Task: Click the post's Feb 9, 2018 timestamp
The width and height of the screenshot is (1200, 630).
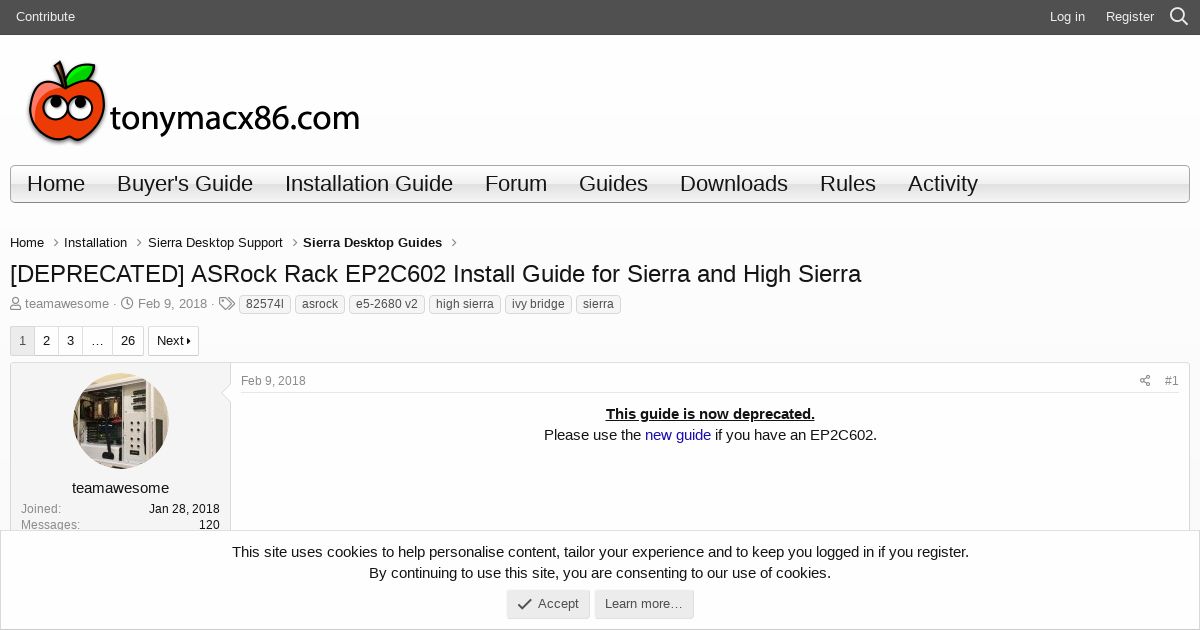Action: coord(273,381)
